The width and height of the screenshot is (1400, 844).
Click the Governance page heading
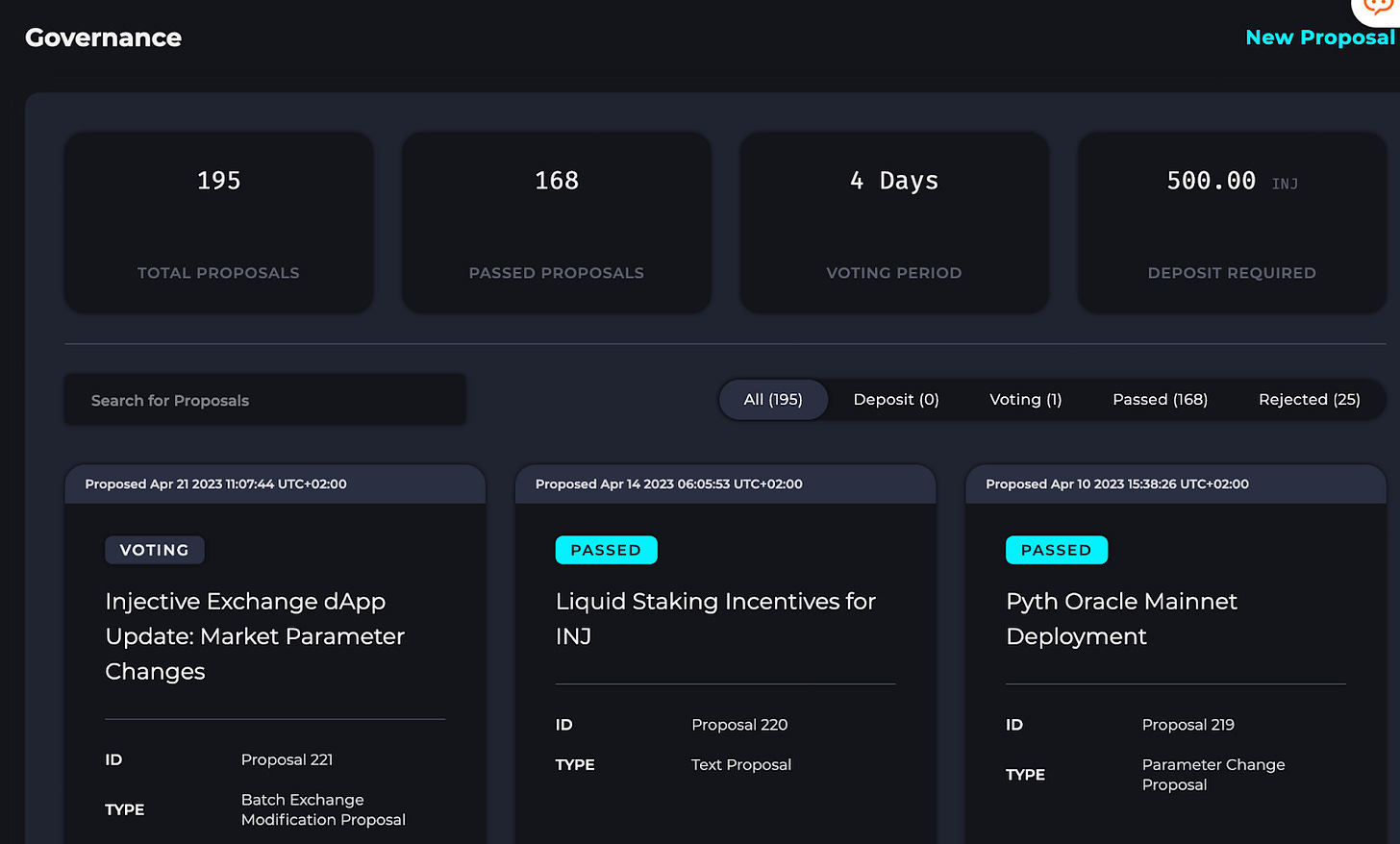[x=103, y=37]
